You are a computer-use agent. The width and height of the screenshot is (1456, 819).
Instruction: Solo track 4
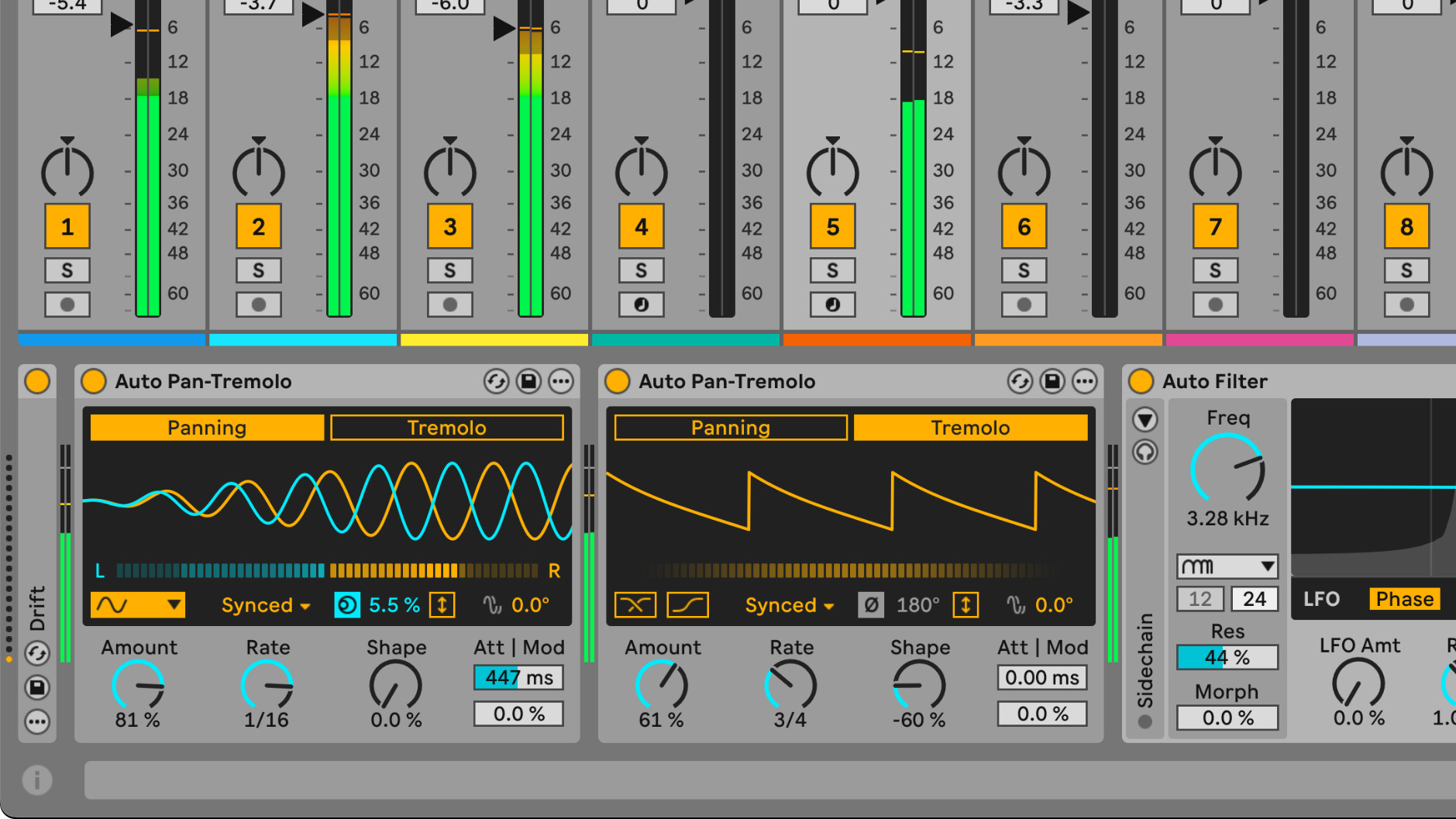[x=642, y=270]
